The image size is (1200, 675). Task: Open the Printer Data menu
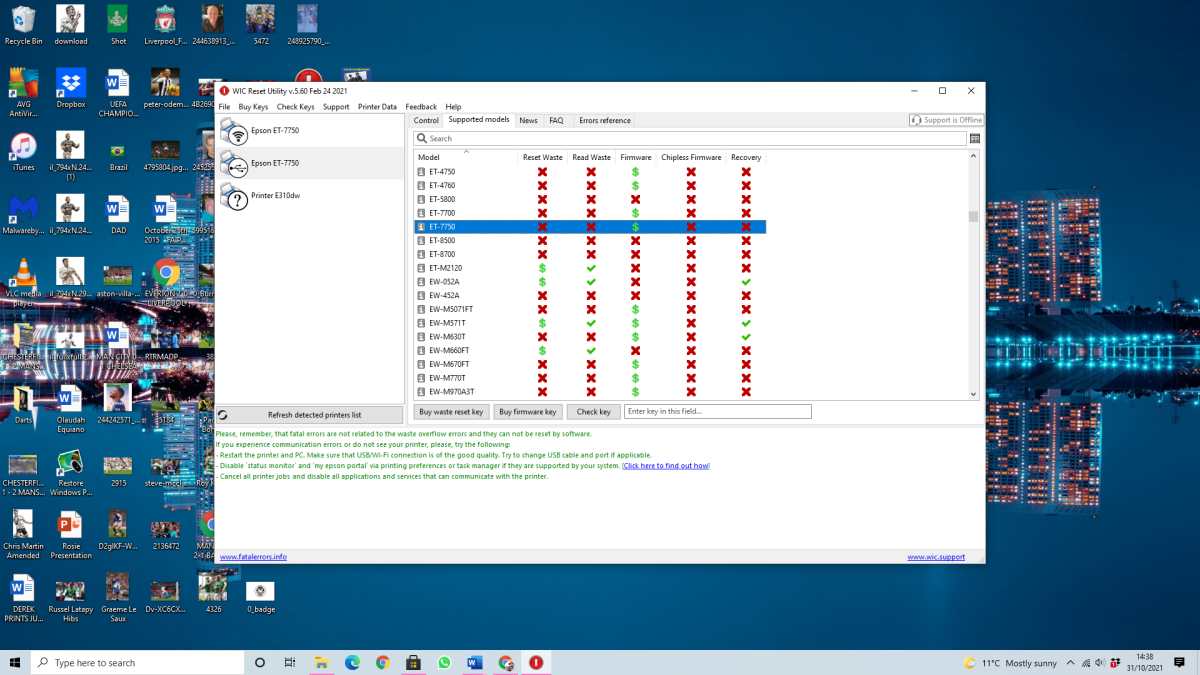(x=377, y=107)
